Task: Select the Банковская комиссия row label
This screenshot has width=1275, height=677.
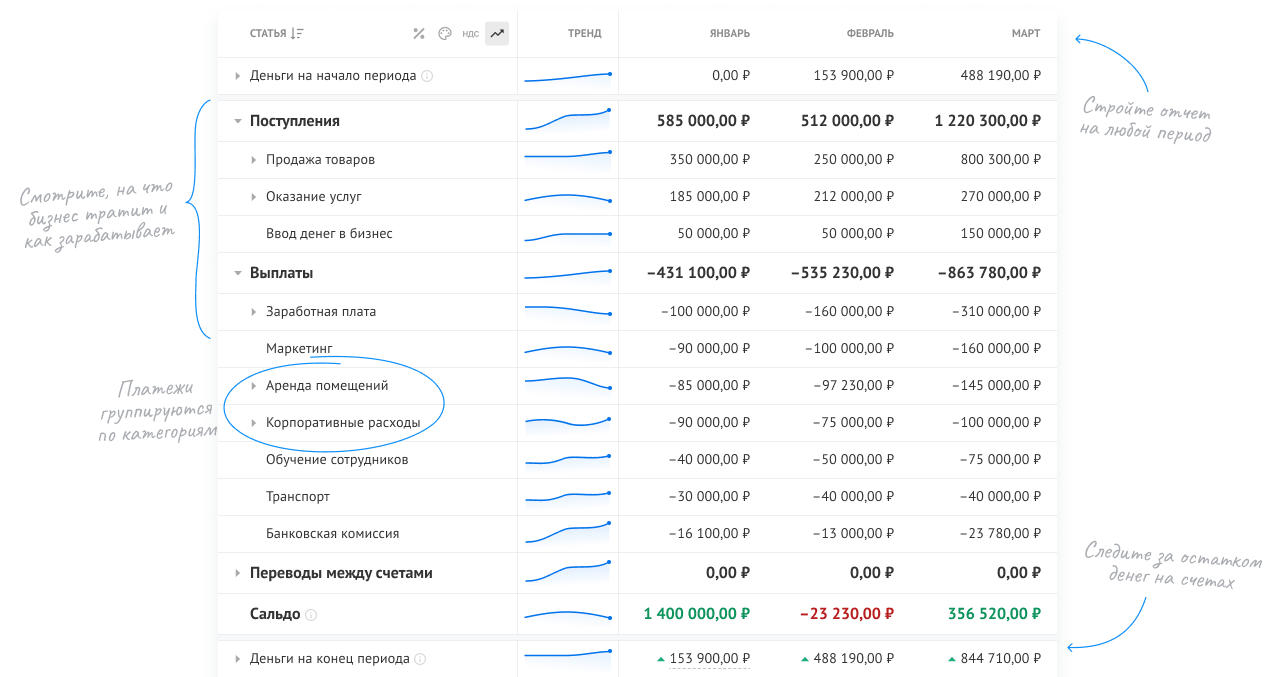Action: coord(333,534)
